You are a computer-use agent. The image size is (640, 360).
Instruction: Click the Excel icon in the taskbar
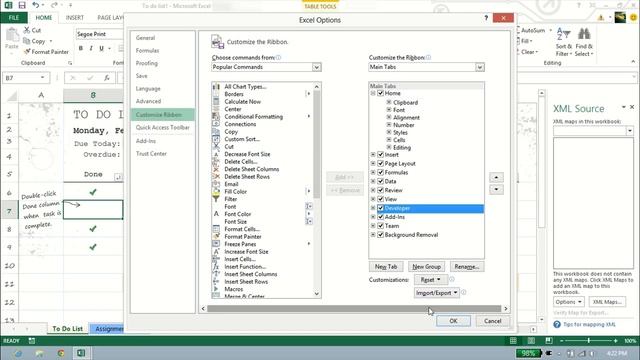click(x=81, y=353)
